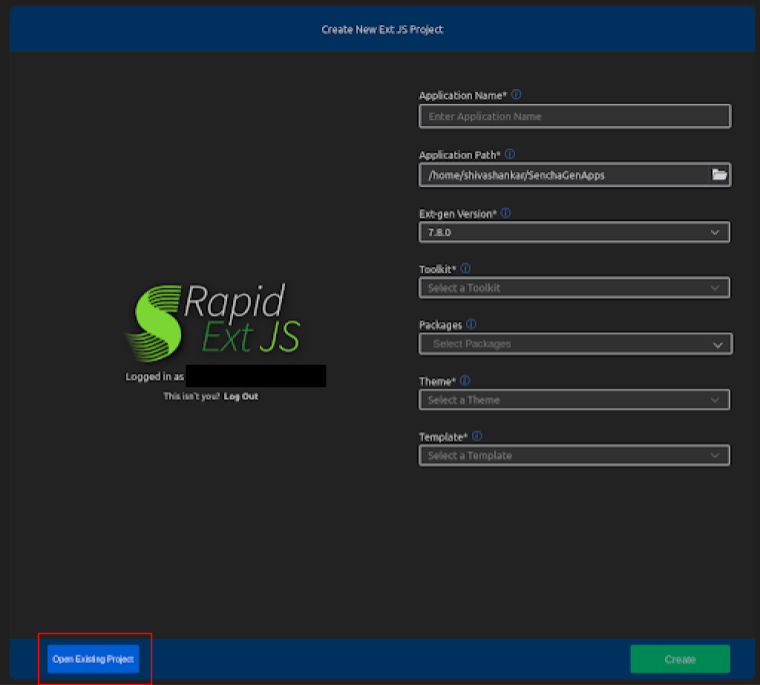Open folder browser icon in Application Path

tap(719, 175)
